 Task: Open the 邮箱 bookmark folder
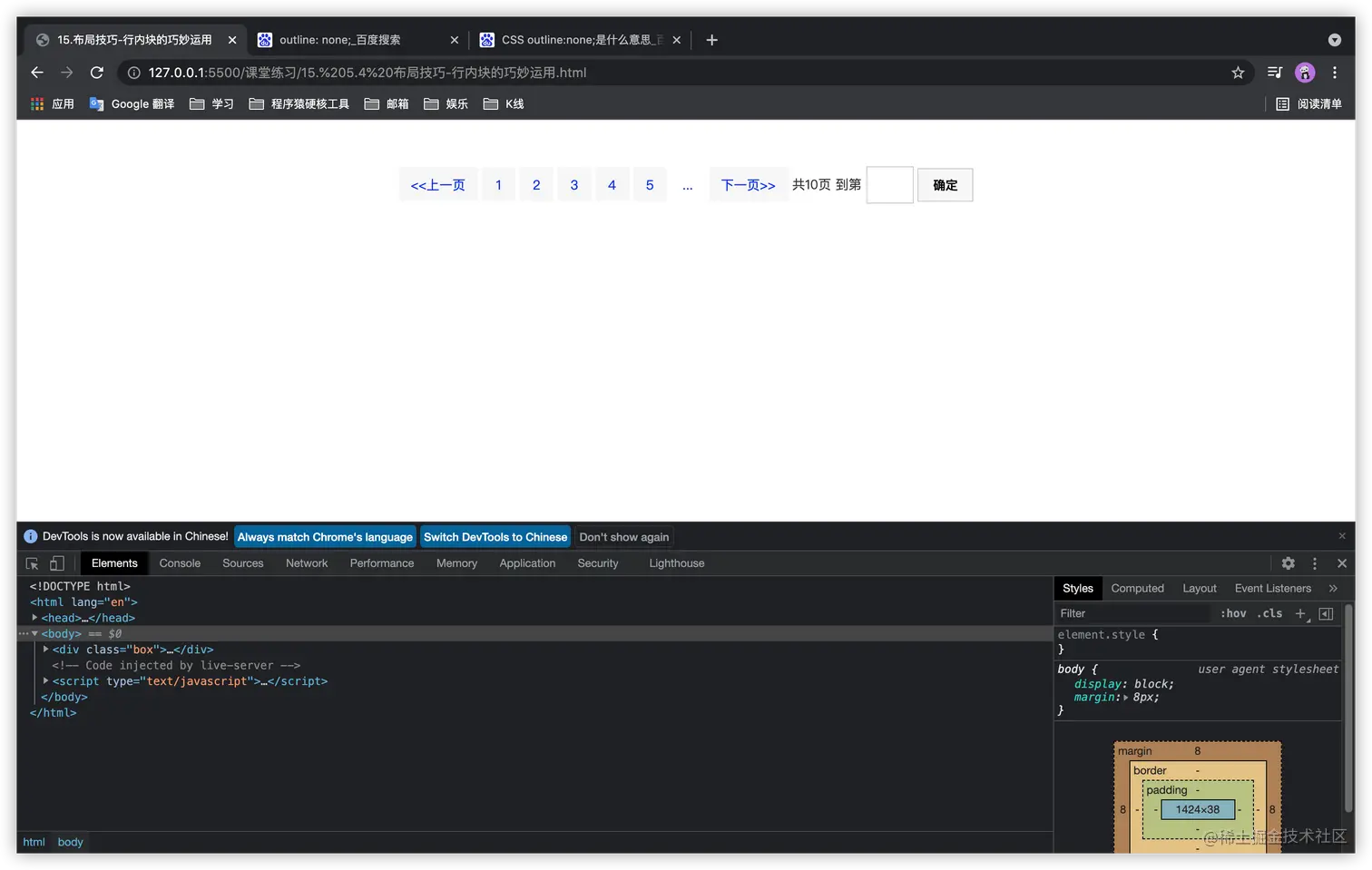tap(387, 104)
